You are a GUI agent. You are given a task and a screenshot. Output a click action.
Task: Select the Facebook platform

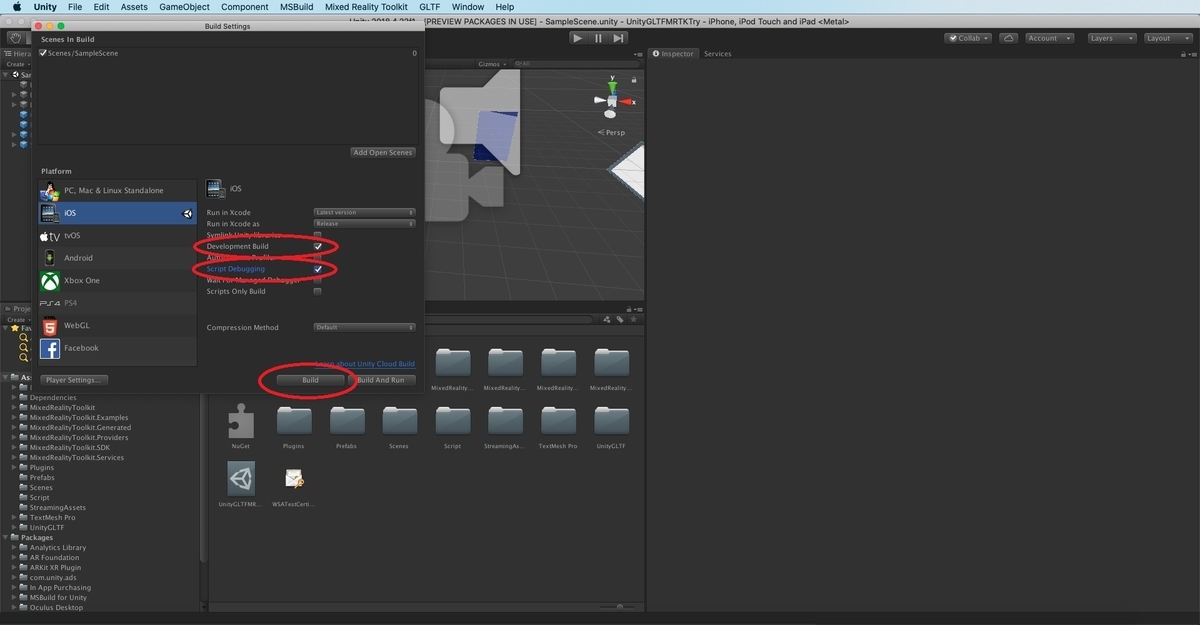117,348
